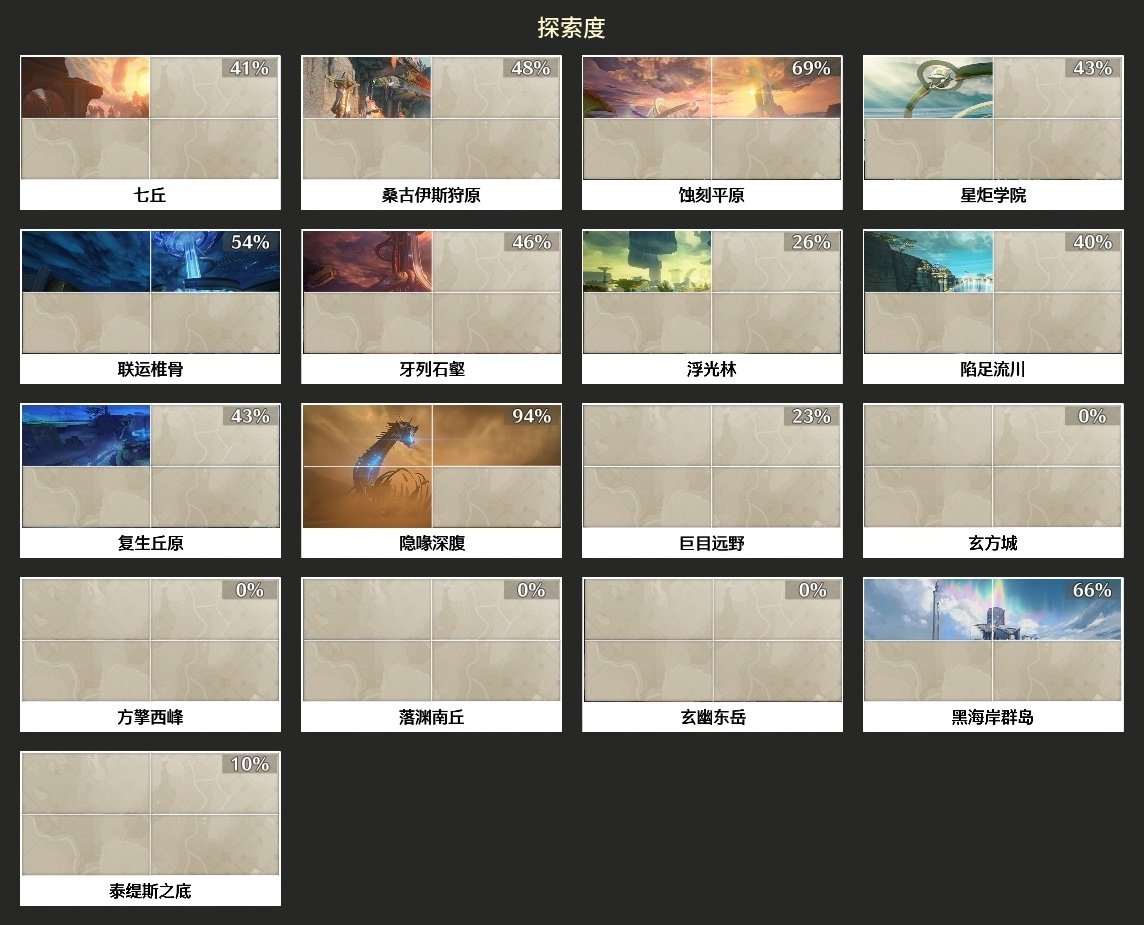Click the 48% badge on 桑古伊斯狩原
Viewport: 1144px width, 925px height.
point(530,68)
